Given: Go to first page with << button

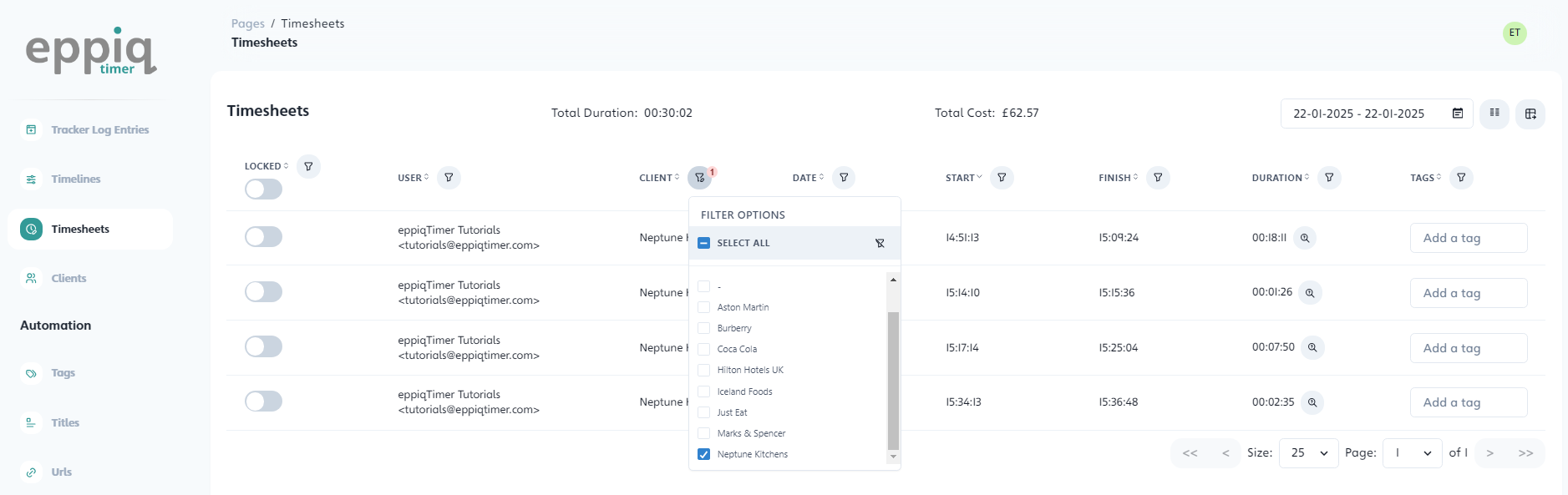Looking at the screenshot, I should click(1190, 453).
